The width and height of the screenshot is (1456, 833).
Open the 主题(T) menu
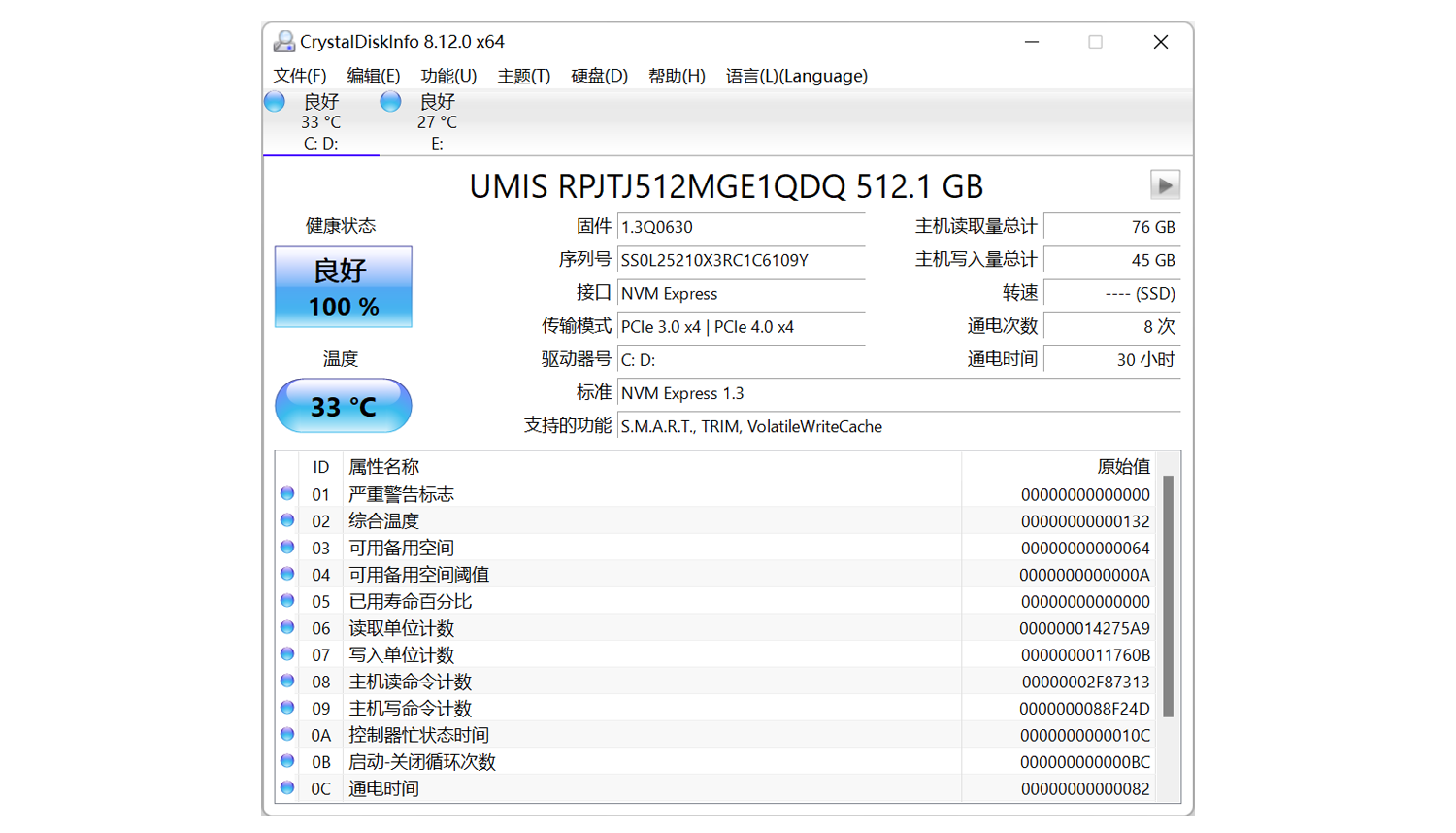[x=524, y=76]
